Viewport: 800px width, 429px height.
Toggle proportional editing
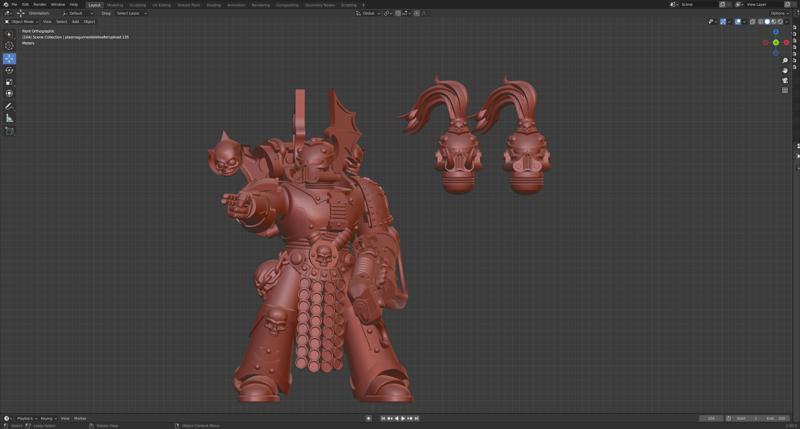tap(416, 13)
